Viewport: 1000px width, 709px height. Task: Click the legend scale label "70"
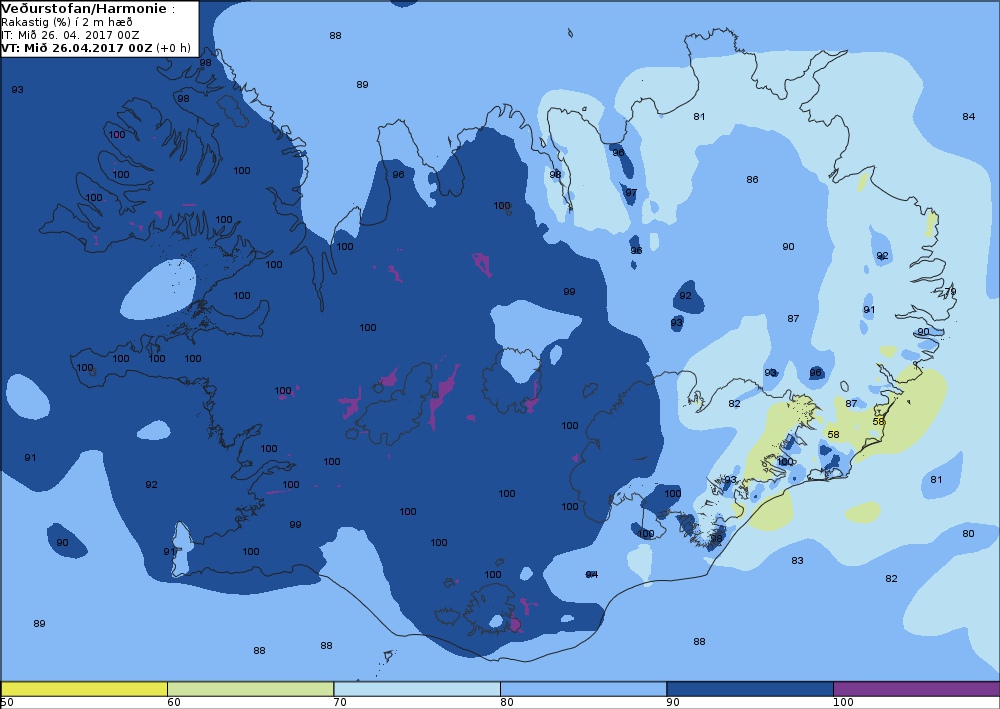click(340, 703)
